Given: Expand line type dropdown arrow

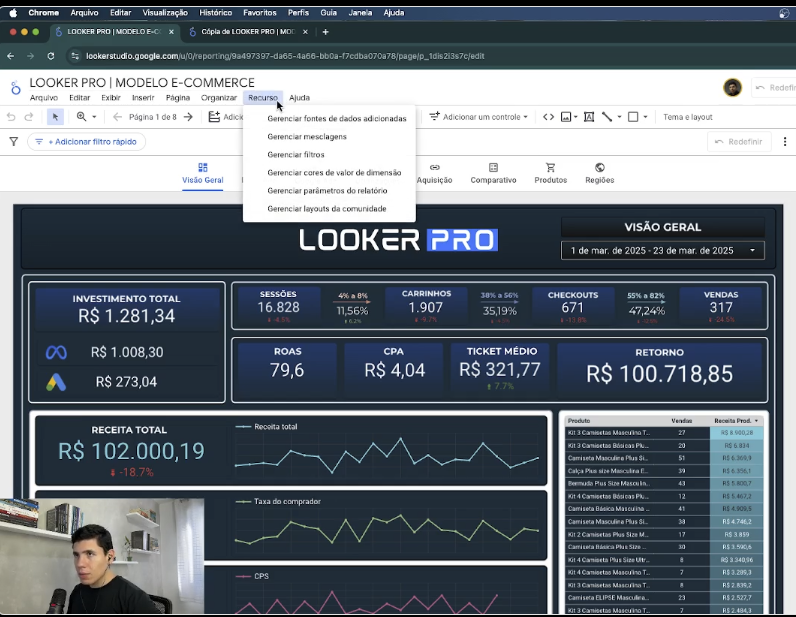Looking at the screenshot, I should tap(619, 117).
